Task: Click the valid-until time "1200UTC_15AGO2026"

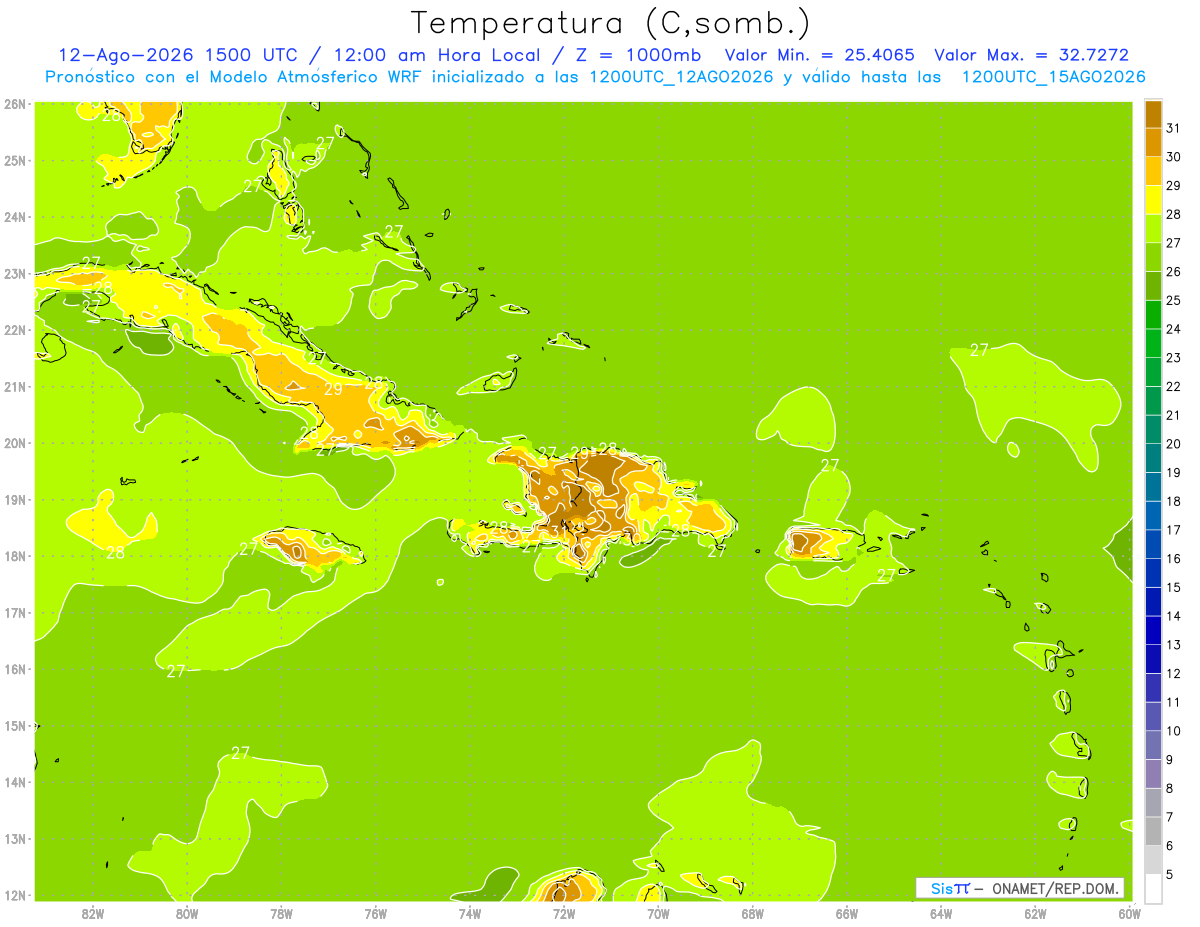Action: pyautogui.click(x=1053, y=77)
